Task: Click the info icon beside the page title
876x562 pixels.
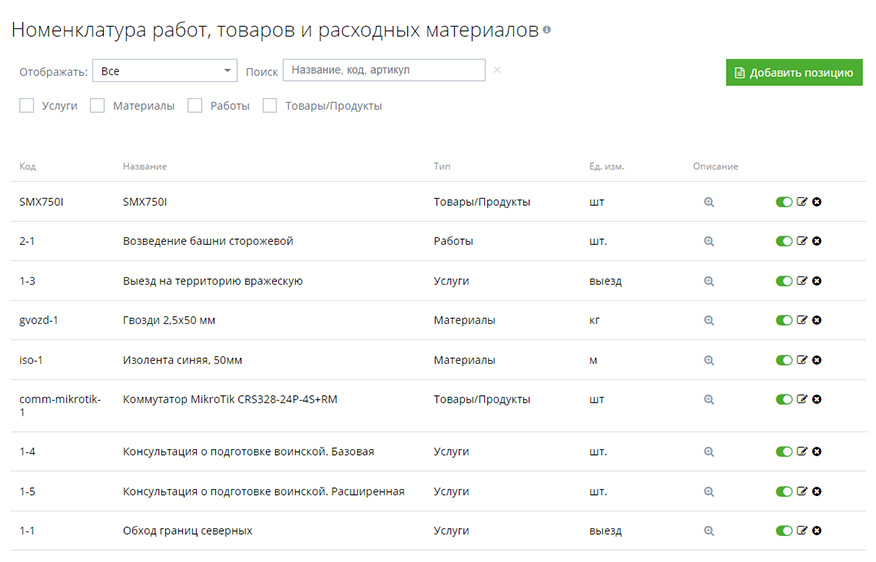Action: pyautogui.click(x=546, y=30)
